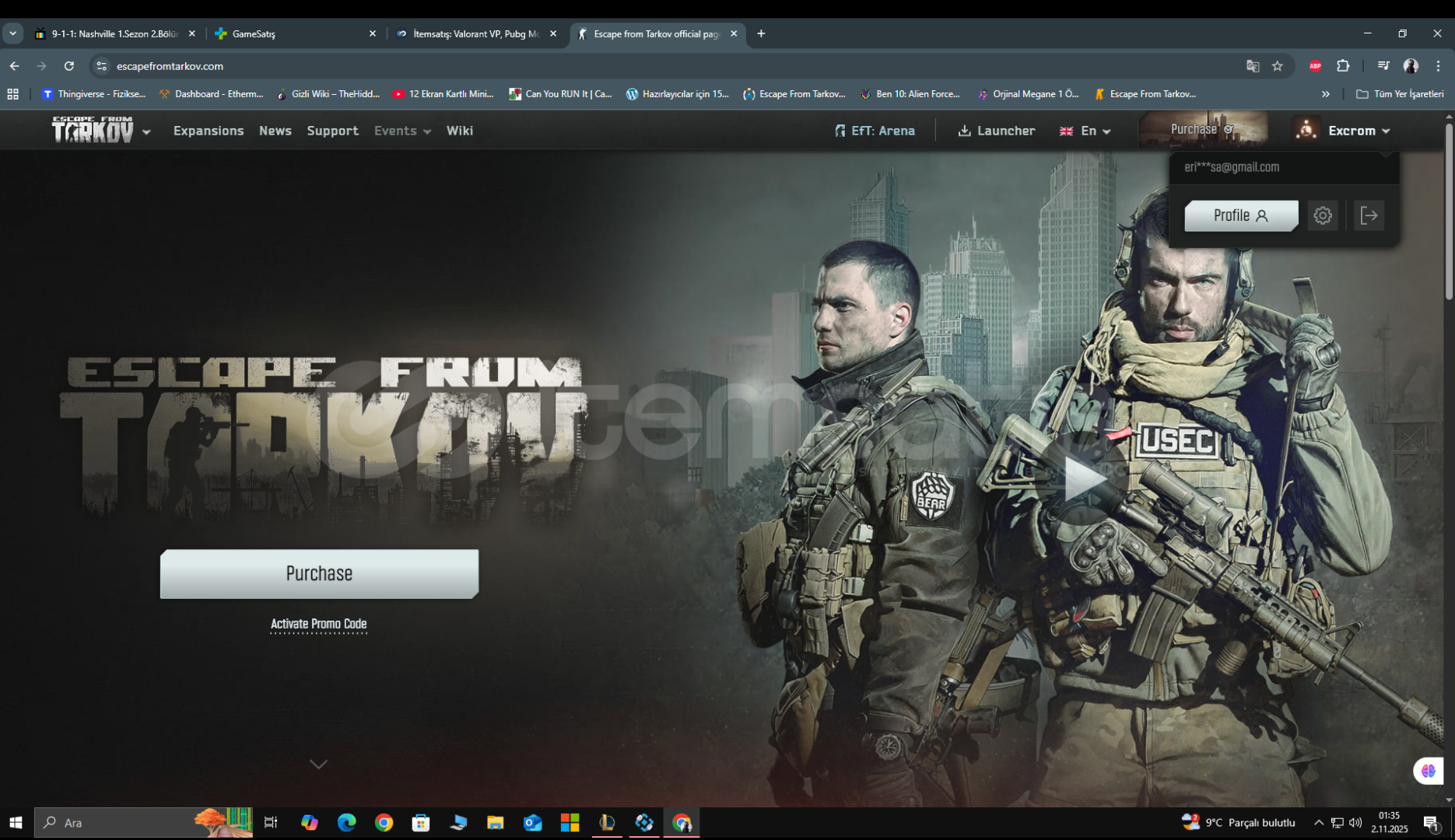Screen dimensions: 1455x840
Task: Open the Dashboard - Etherm bookmark
Action: [x=211, y=94]
